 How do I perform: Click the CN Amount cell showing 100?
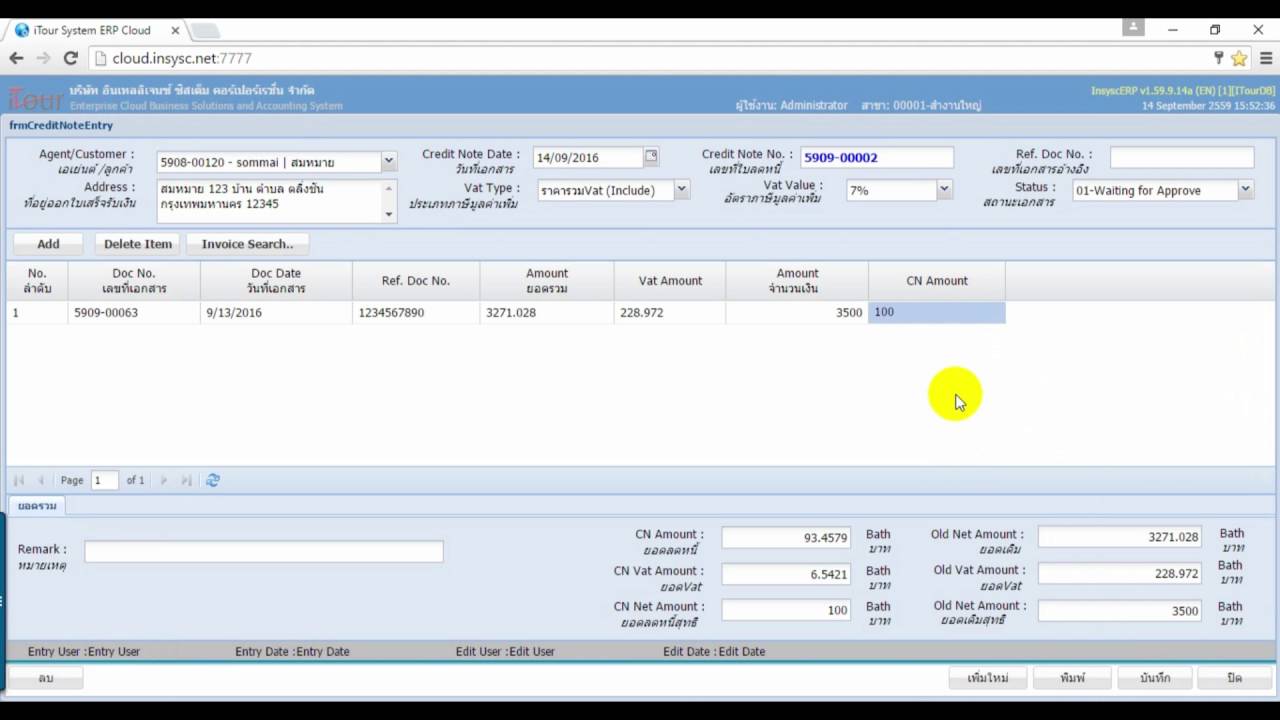[x=937, y=312]
